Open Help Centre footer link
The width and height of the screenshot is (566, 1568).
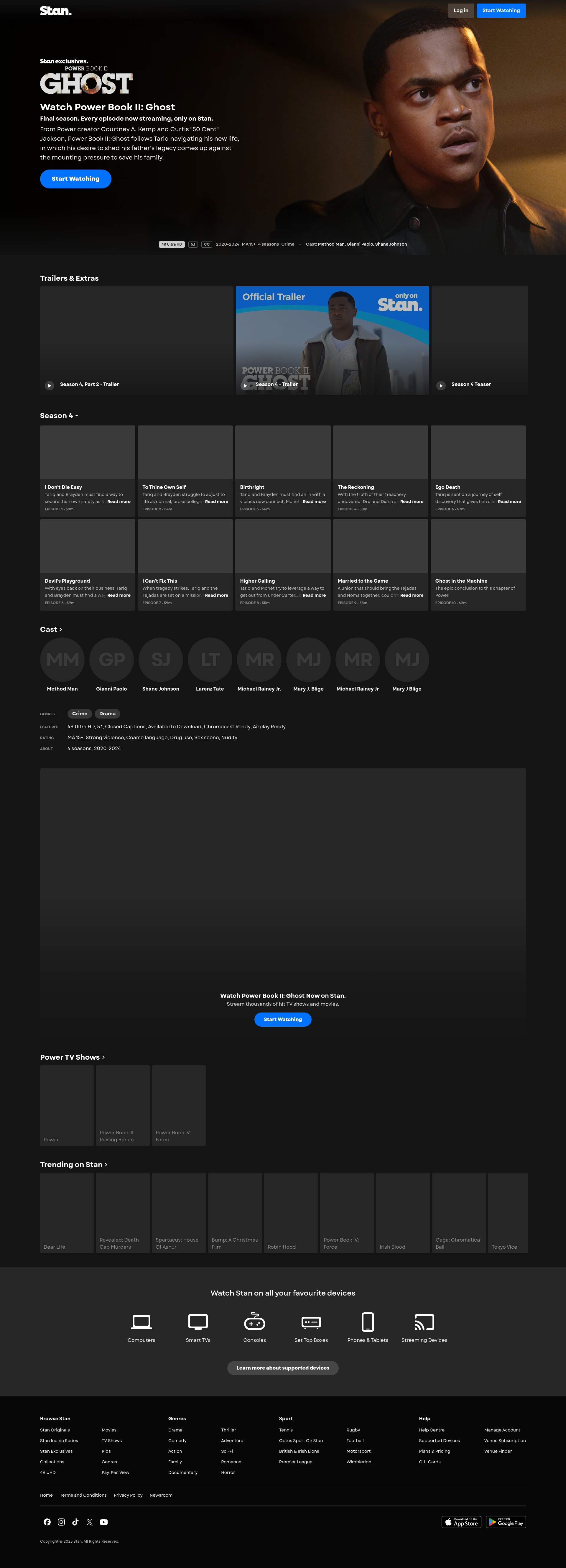(x=432, y=1430)
